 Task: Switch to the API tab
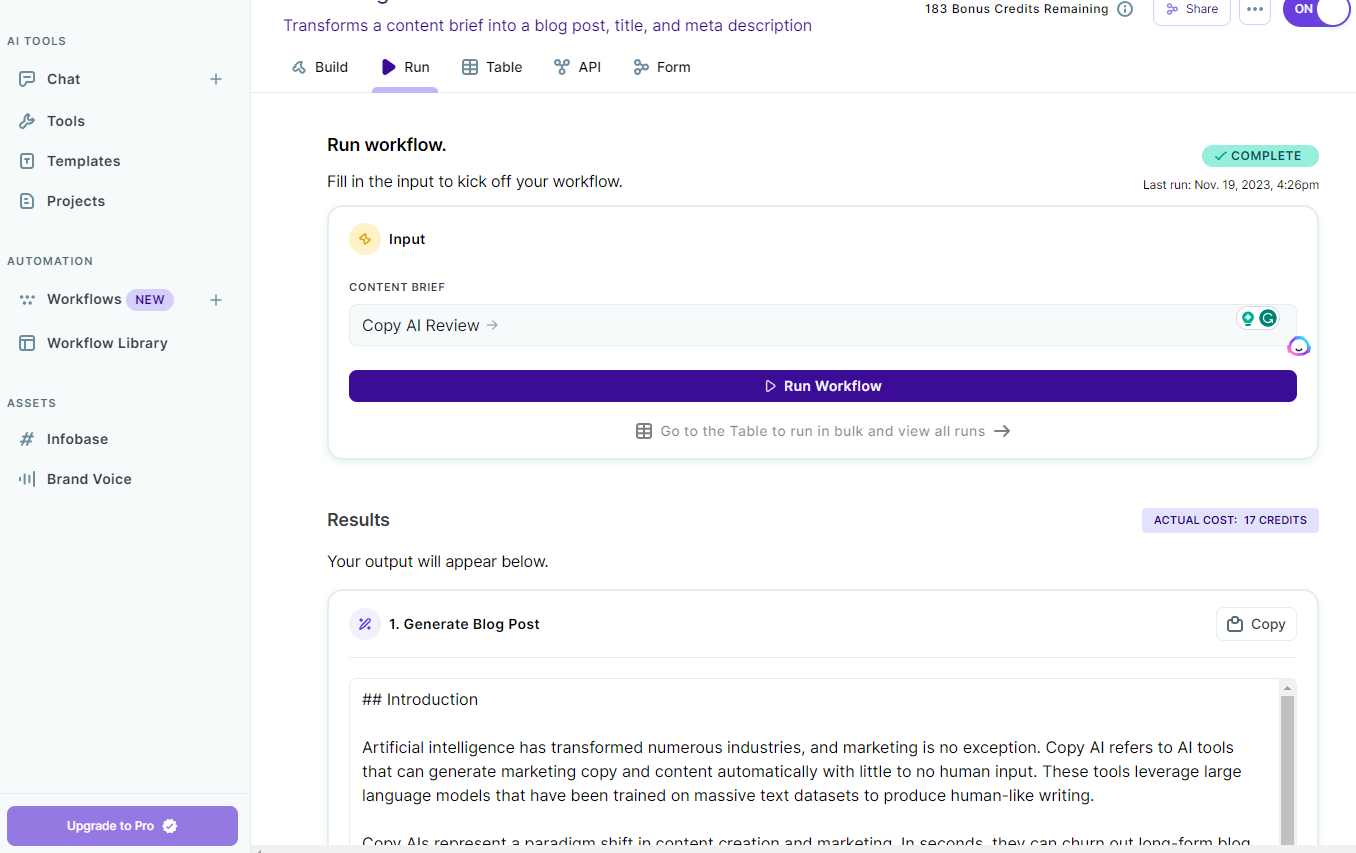pyautogui.click(x=578, y=67)
